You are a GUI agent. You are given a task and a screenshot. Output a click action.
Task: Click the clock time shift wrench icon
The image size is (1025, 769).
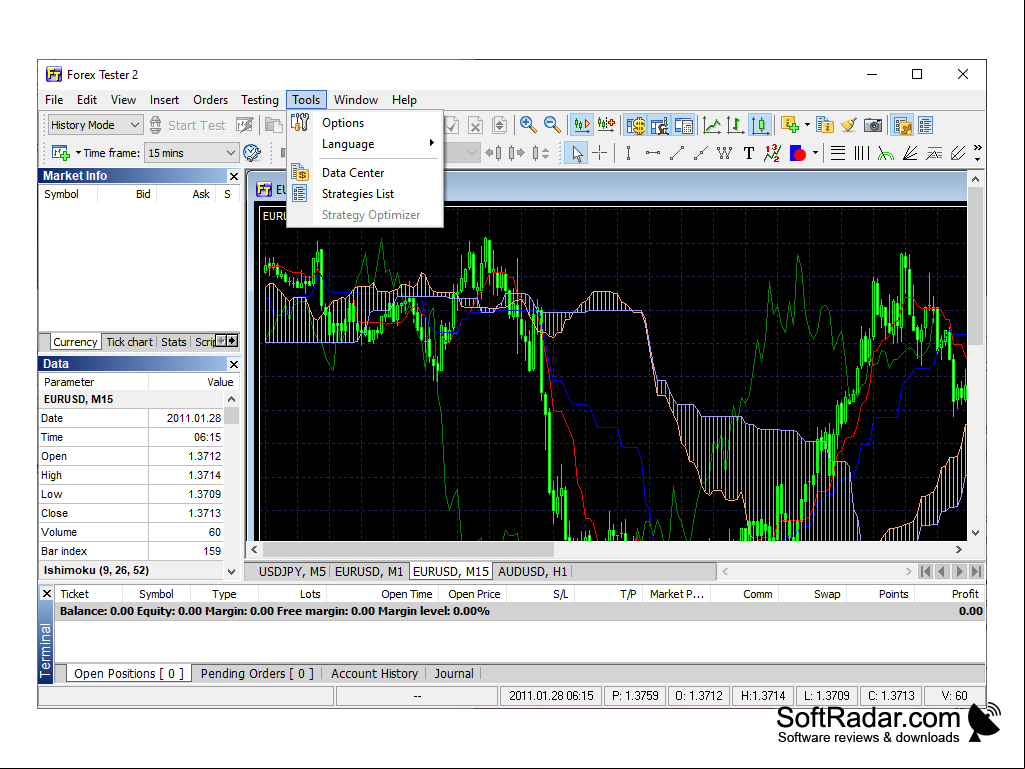[x=252, y=153]
